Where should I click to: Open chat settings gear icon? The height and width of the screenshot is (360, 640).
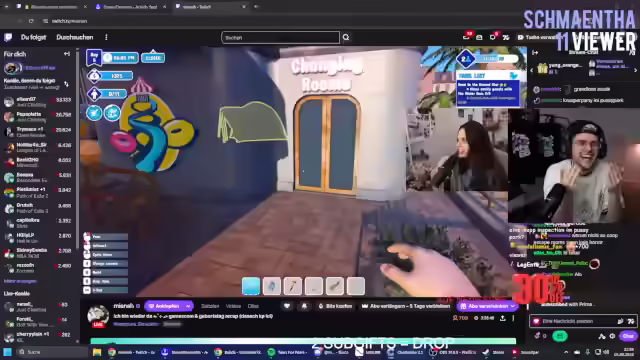[x=612, y=336]
